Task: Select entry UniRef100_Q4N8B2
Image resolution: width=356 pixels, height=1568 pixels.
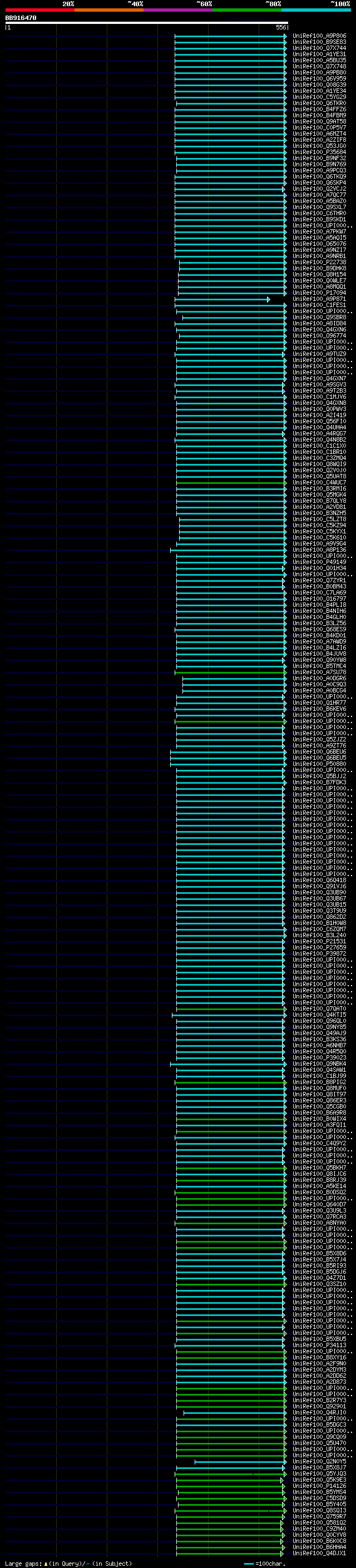Action: pos(319,439)
